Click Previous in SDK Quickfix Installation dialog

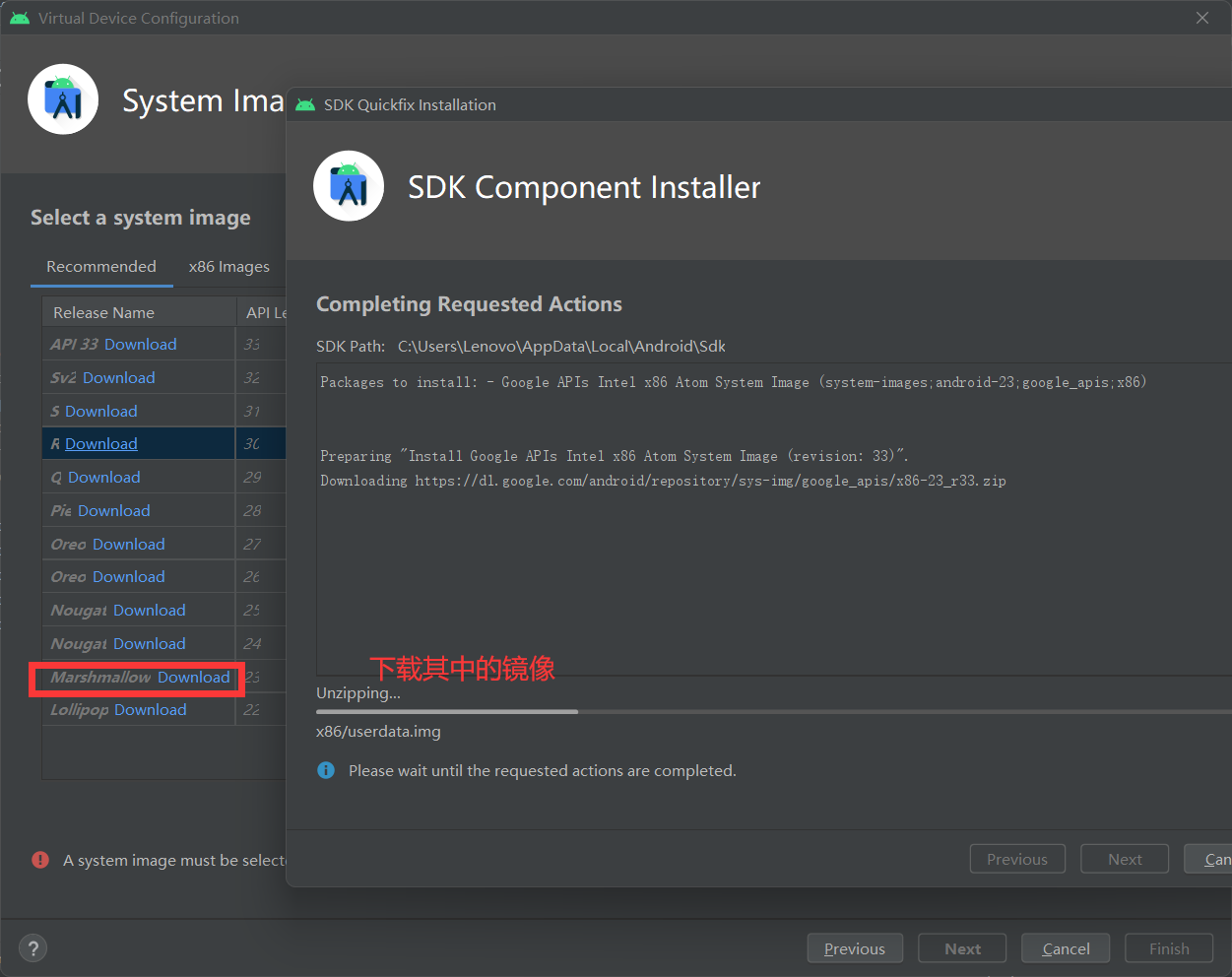1017,859
